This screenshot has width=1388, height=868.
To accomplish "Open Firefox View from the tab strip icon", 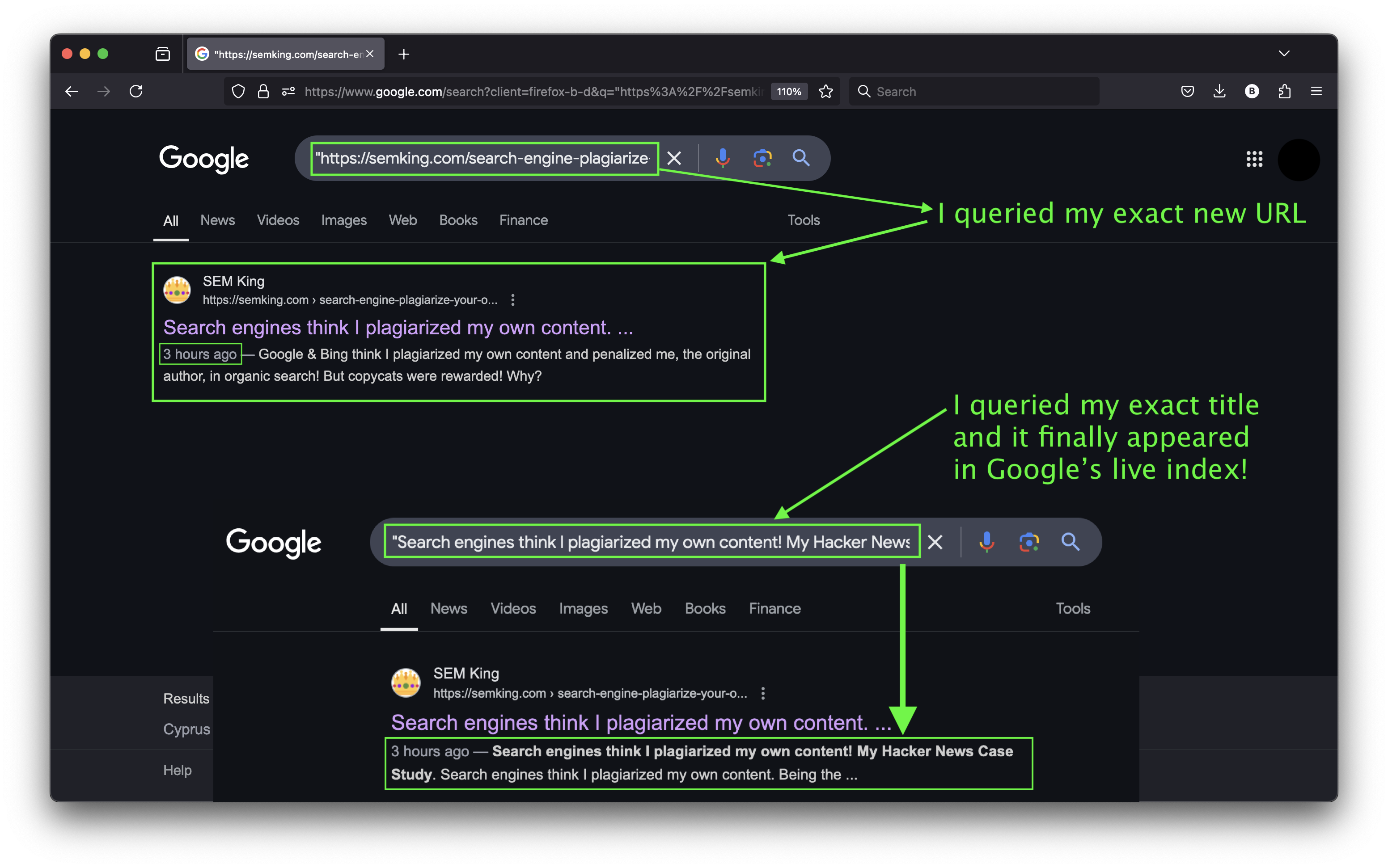I will 163,54.
